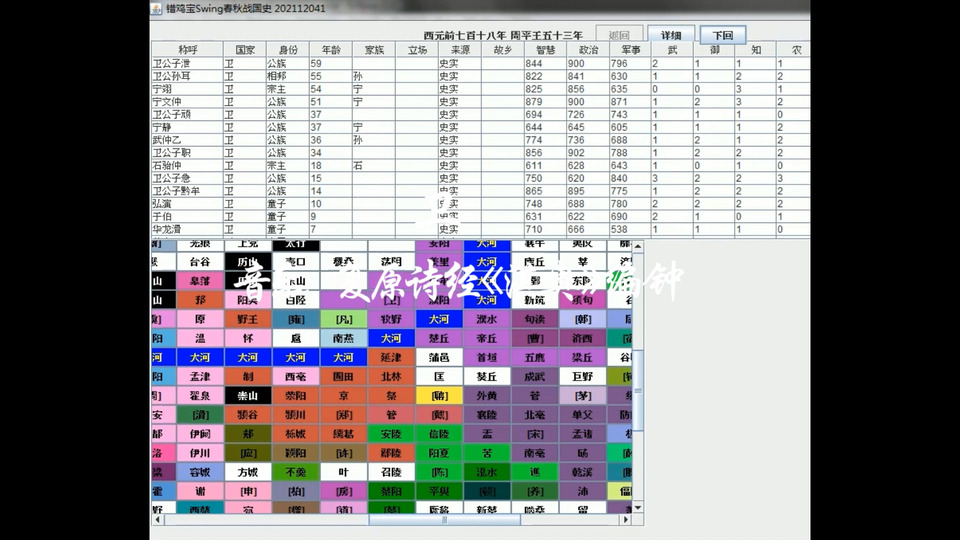The width and height of the screenshot is (960, 540).
Task: Select the green 平舆 map tile
Action: [439, 491]
